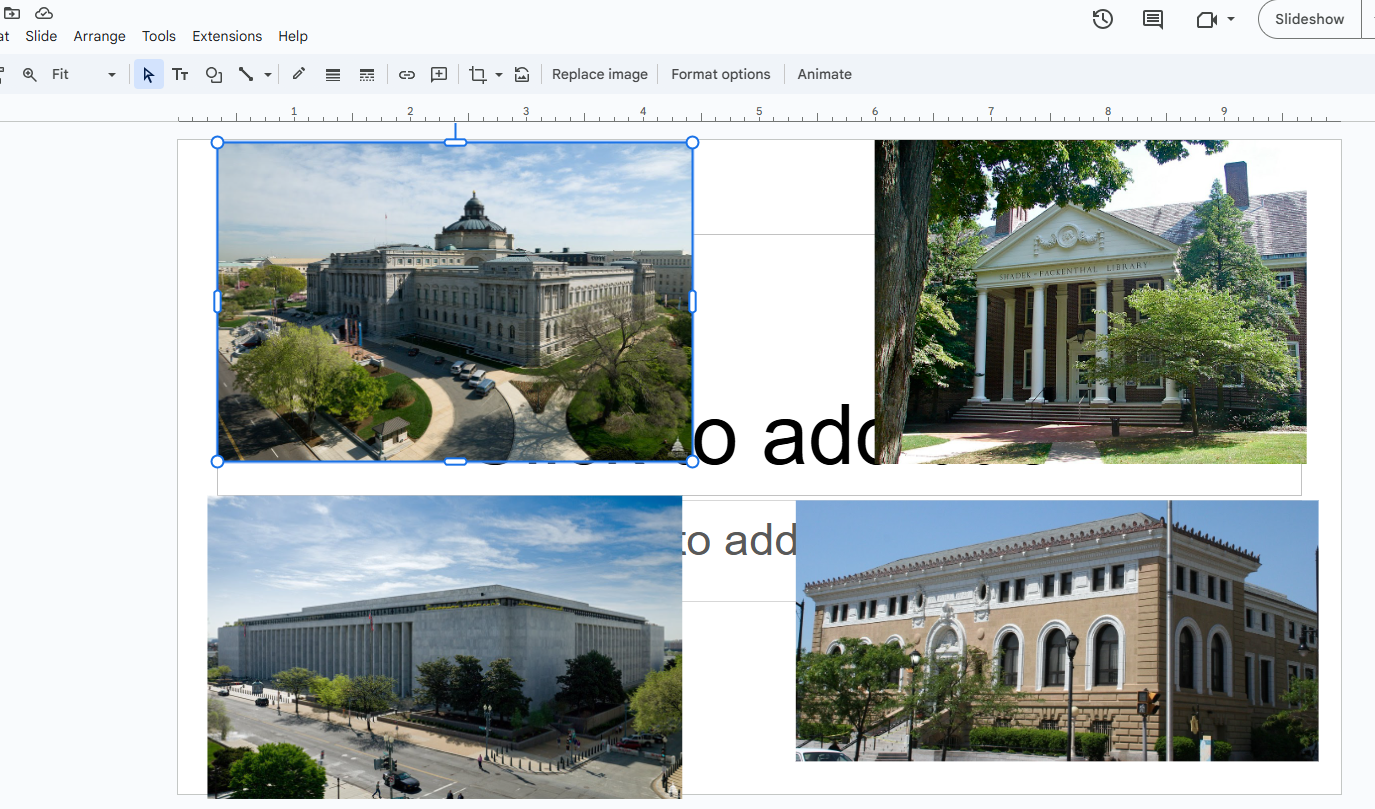
Task: Expand the line tool options arrow
Action: point(267,74)
